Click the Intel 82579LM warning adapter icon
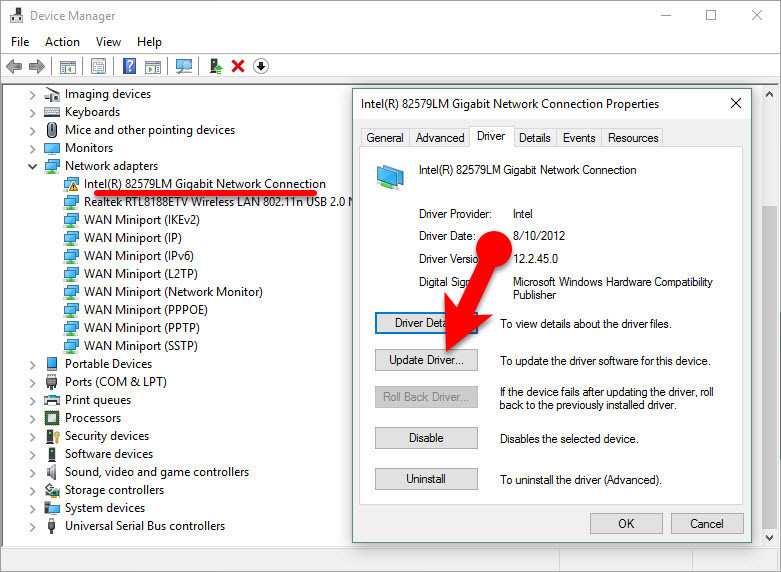The image size is (781, 572). [x=71, y=184]
